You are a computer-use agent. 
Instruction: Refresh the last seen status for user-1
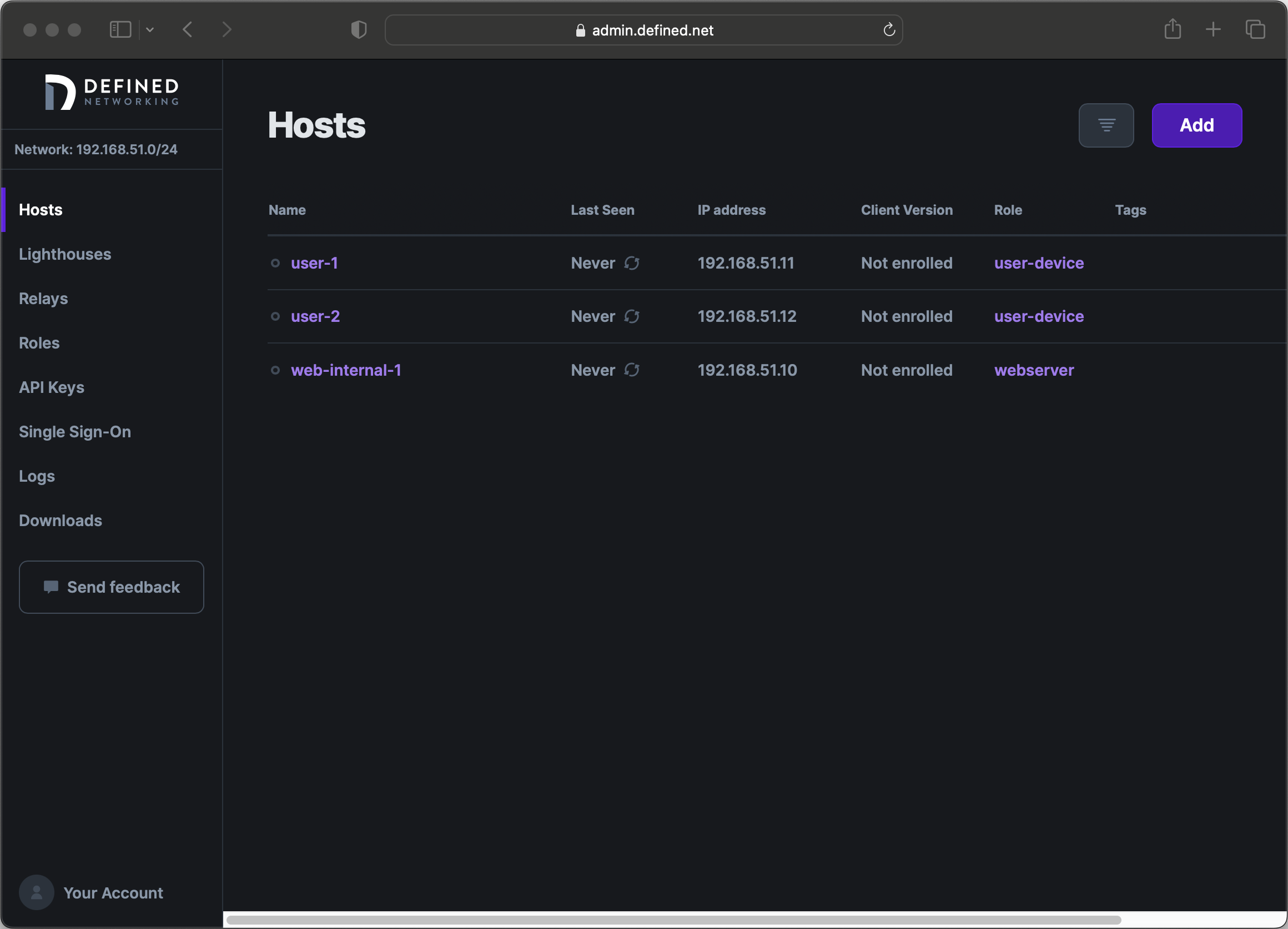coord(632,263)
